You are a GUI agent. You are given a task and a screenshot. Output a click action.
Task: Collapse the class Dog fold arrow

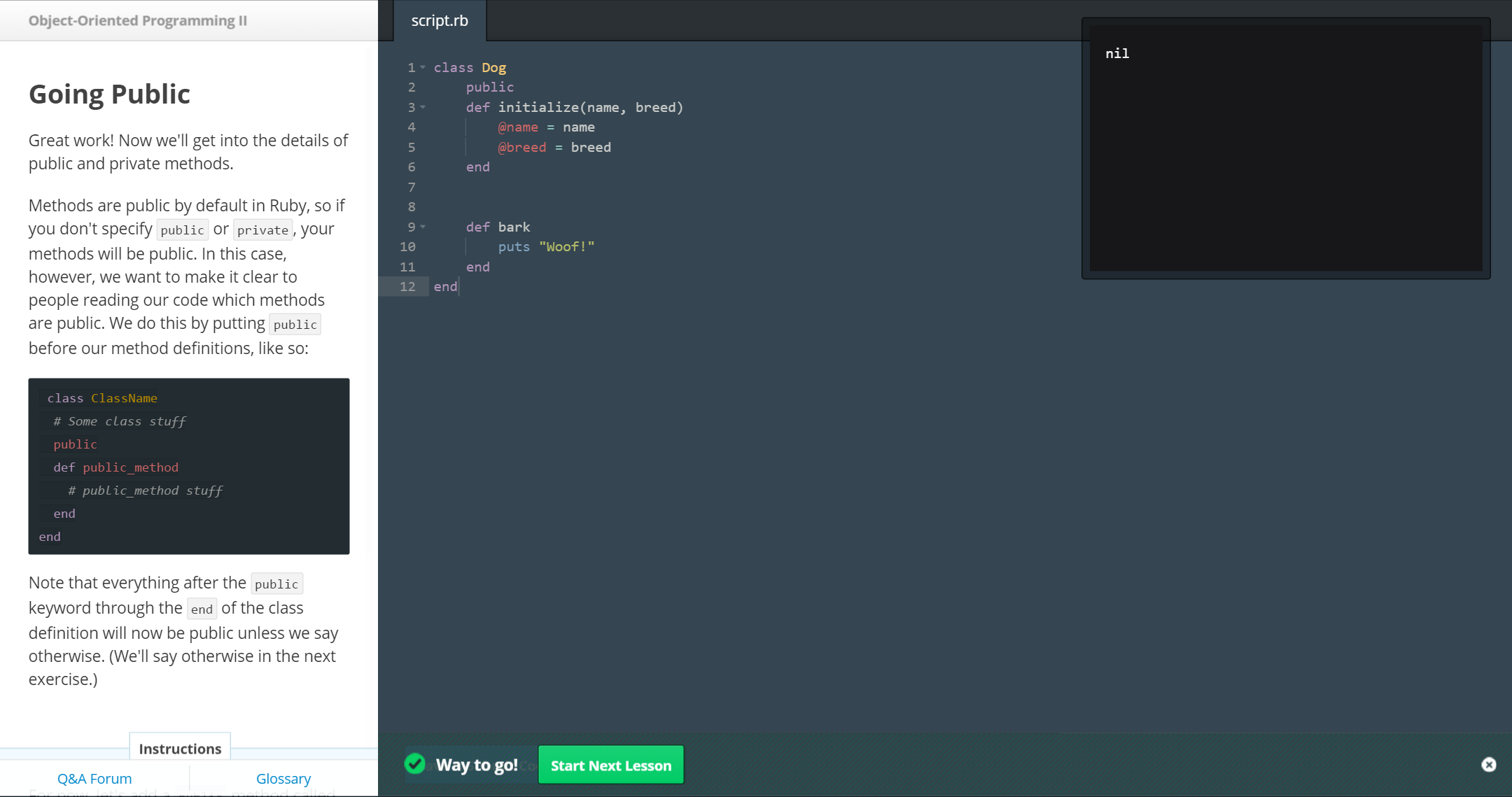423,67
